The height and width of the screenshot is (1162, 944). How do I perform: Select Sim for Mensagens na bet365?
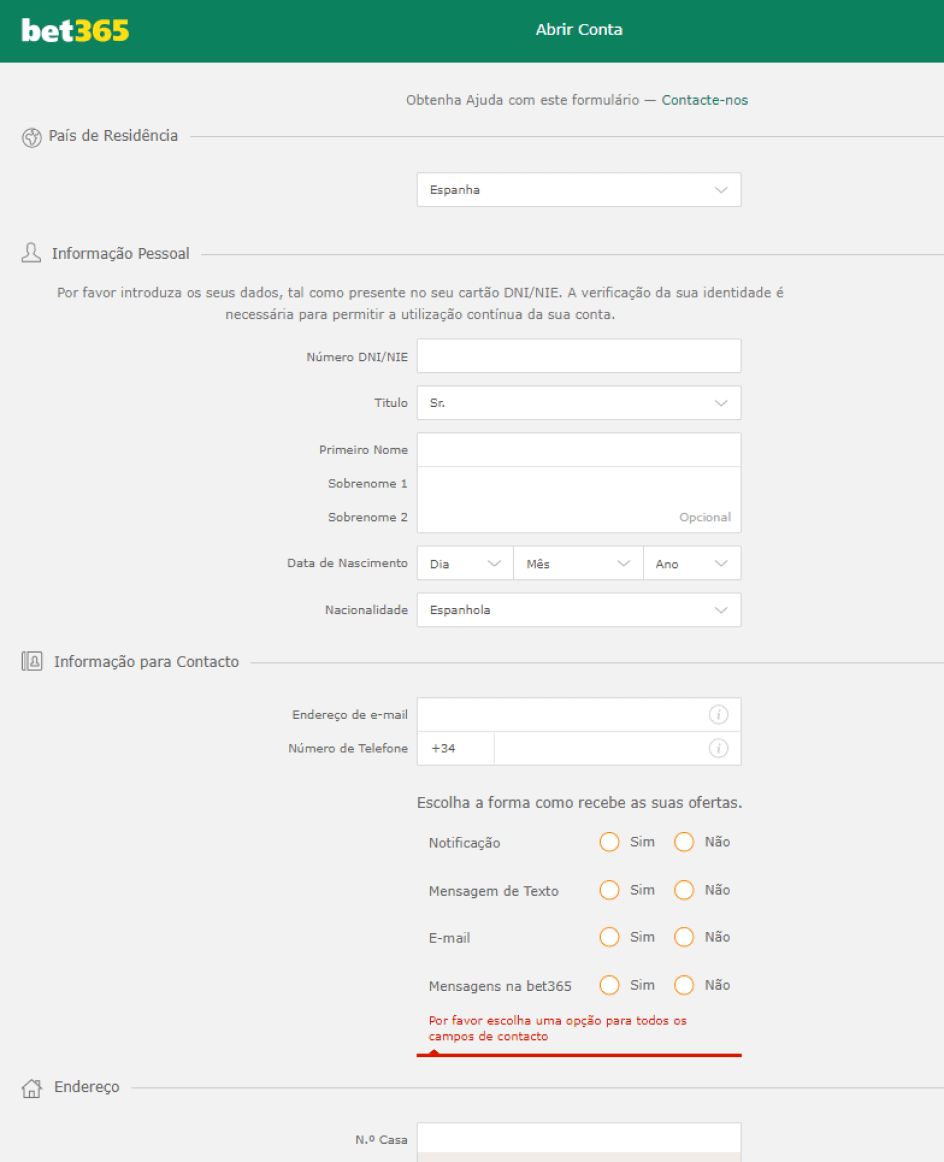[609, 985]
